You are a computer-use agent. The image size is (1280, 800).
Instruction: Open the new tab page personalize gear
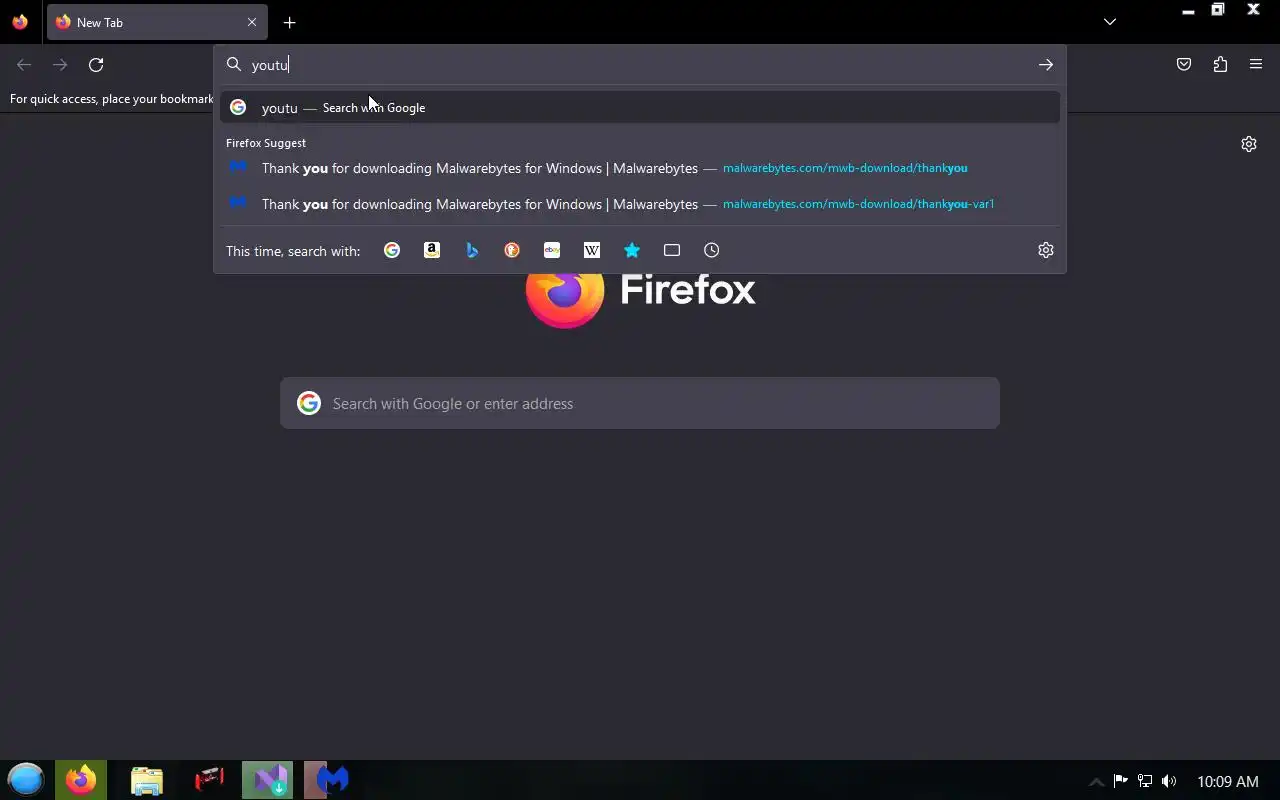point(1249,144)
